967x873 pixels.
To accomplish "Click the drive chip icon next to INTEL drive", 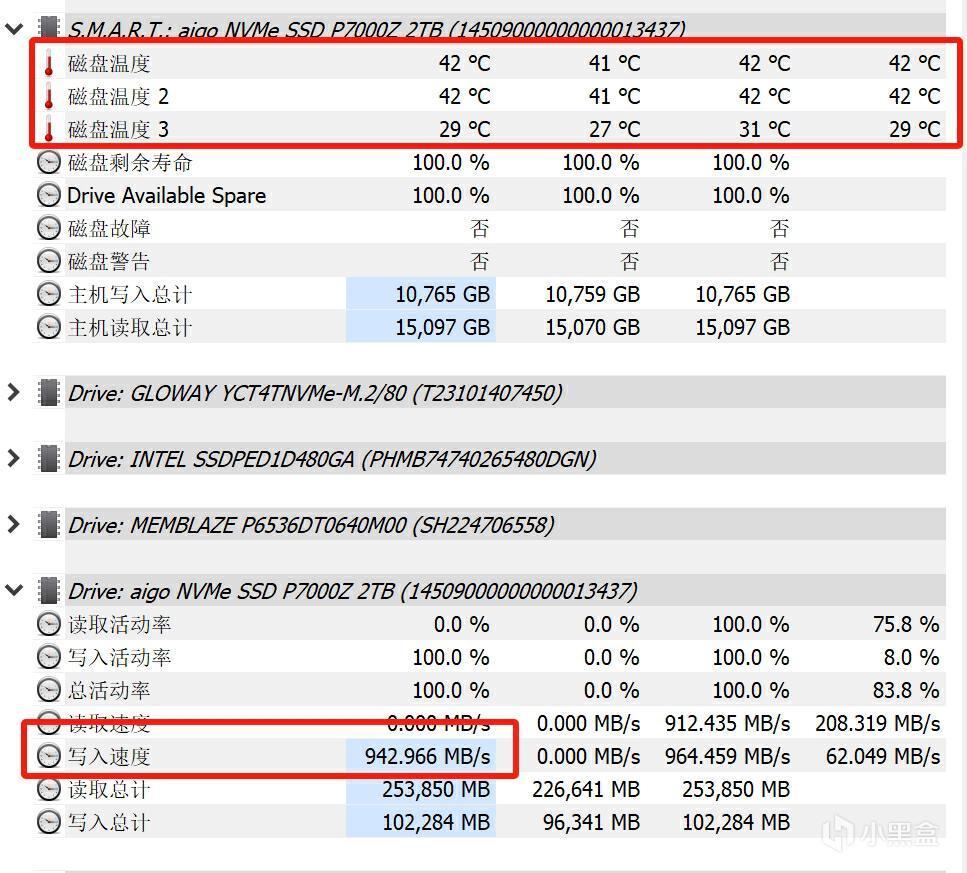I will click(x=48, y=459).
